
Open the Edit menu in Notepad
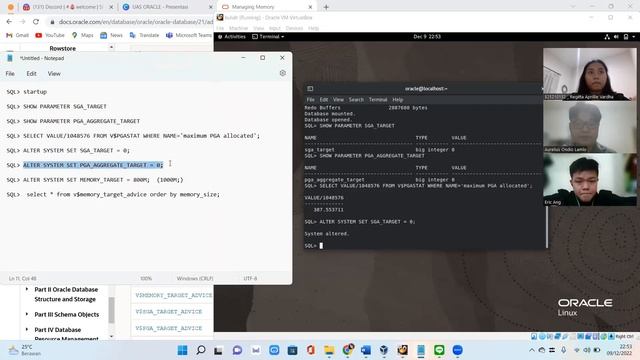point(31,73)
